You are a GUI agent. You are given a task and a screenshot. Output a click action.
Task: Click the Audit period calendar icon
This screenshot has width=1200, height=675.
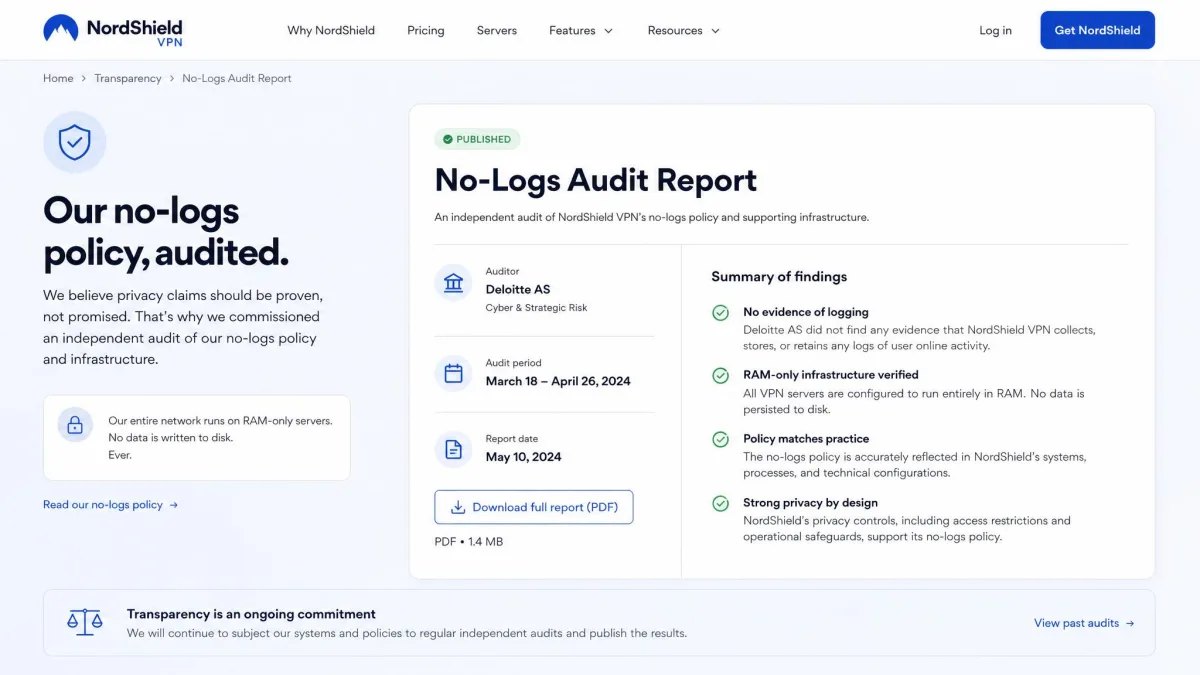pos(453,374)
